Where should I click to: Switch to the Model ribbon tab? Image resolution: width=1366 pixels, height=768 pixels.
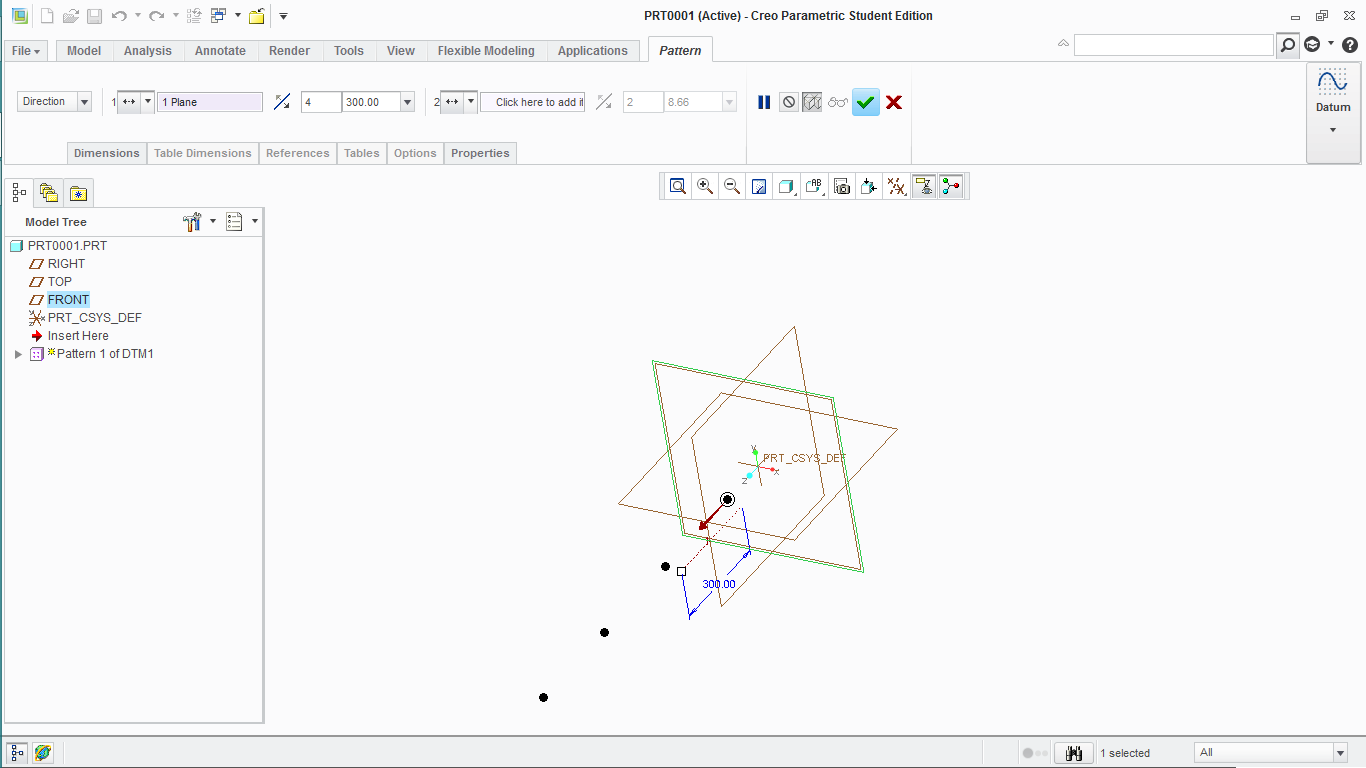[x=84, y=51]
